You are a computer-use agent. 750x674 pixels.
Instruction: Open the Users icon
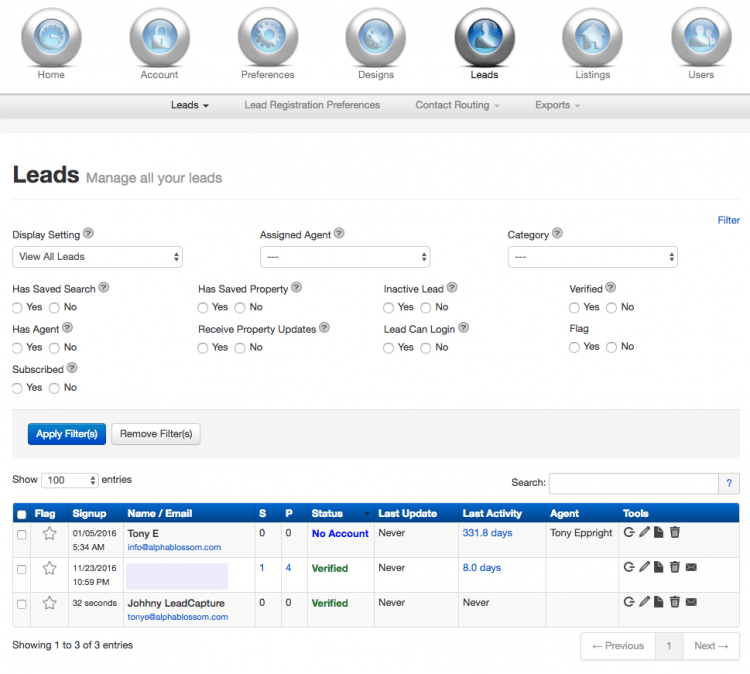click(701, 37)
